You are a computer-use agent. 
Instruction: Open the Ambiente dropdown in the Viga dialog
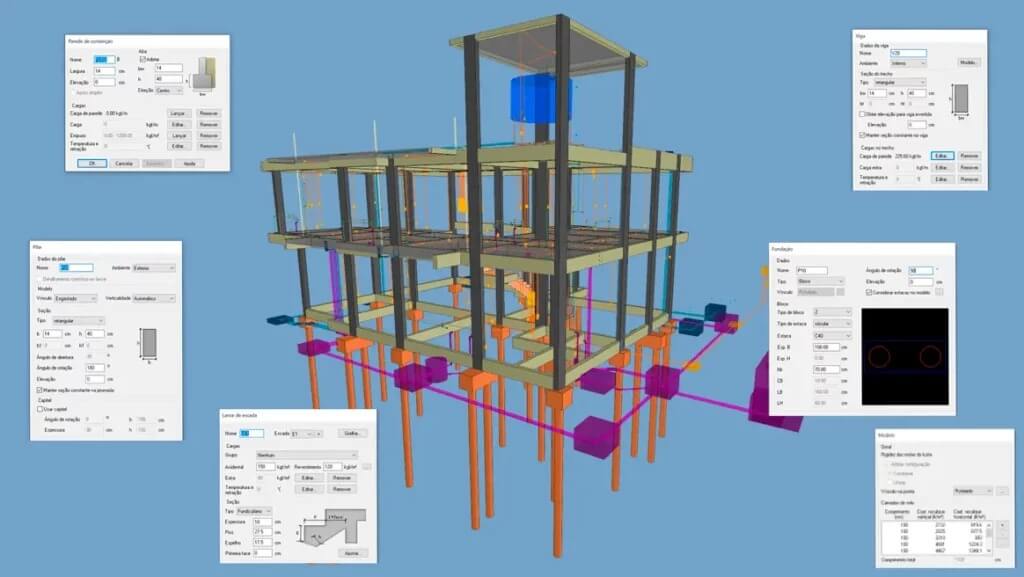tap(908, 63)
